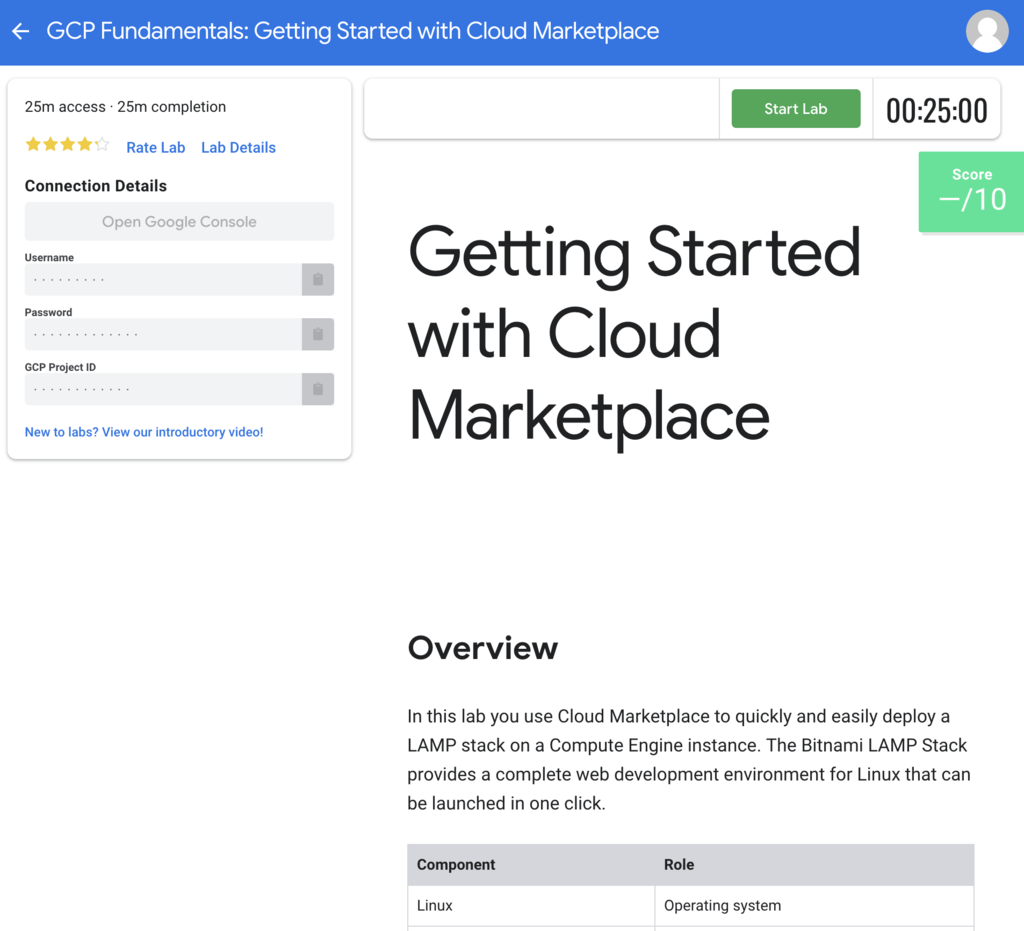Image resolution: width=1024 pixels, height=931 pixels.
Task: Click the 00:25:00 timer display
Action: pyautogui.click(x=936, y=110)
